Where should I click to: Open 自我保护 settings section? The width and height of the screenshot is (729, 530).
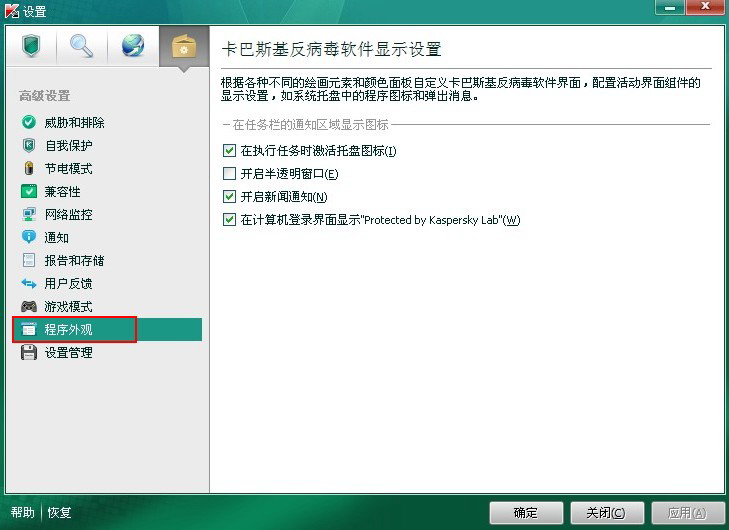pyautogui.click(x=68, y=146)
